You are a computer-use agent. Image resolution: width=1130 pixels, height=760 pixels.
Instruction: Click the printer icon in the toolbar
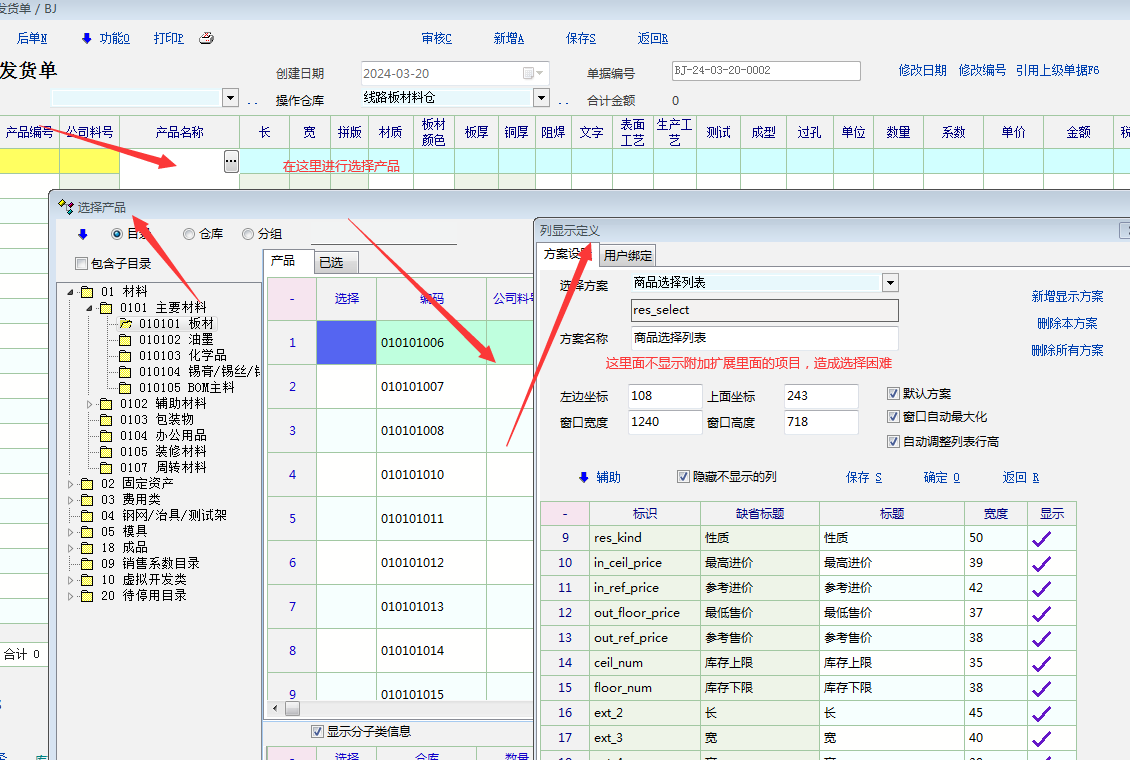[x=206, y=39]
